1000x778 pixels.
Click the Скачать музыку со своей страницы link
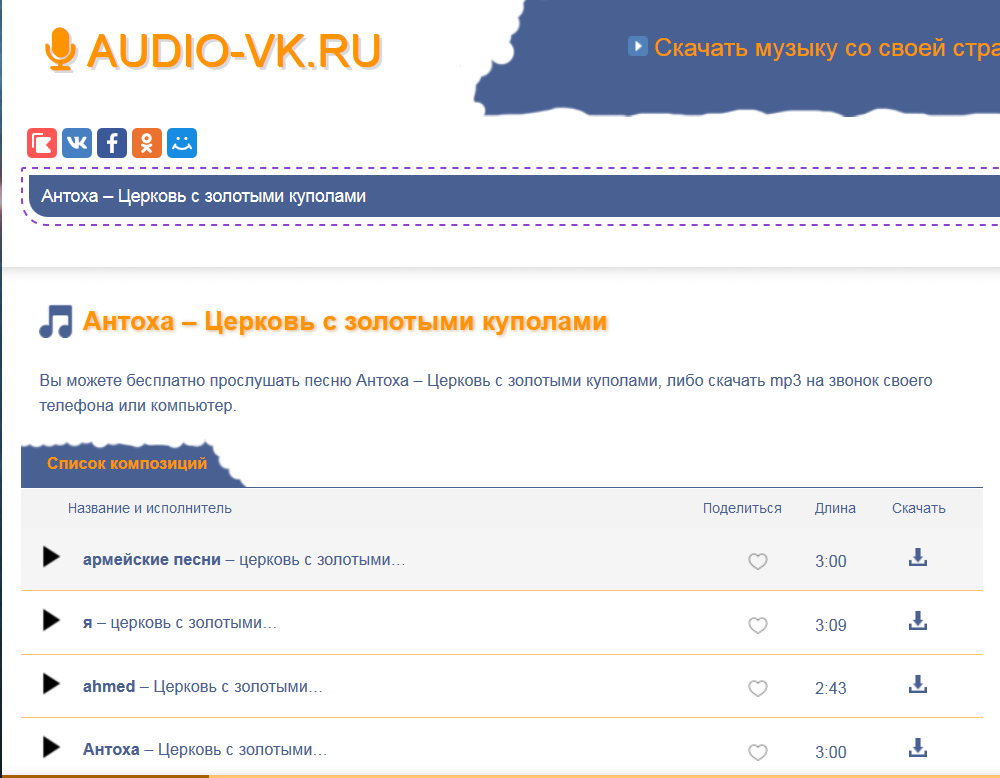[x=822, y=46]
